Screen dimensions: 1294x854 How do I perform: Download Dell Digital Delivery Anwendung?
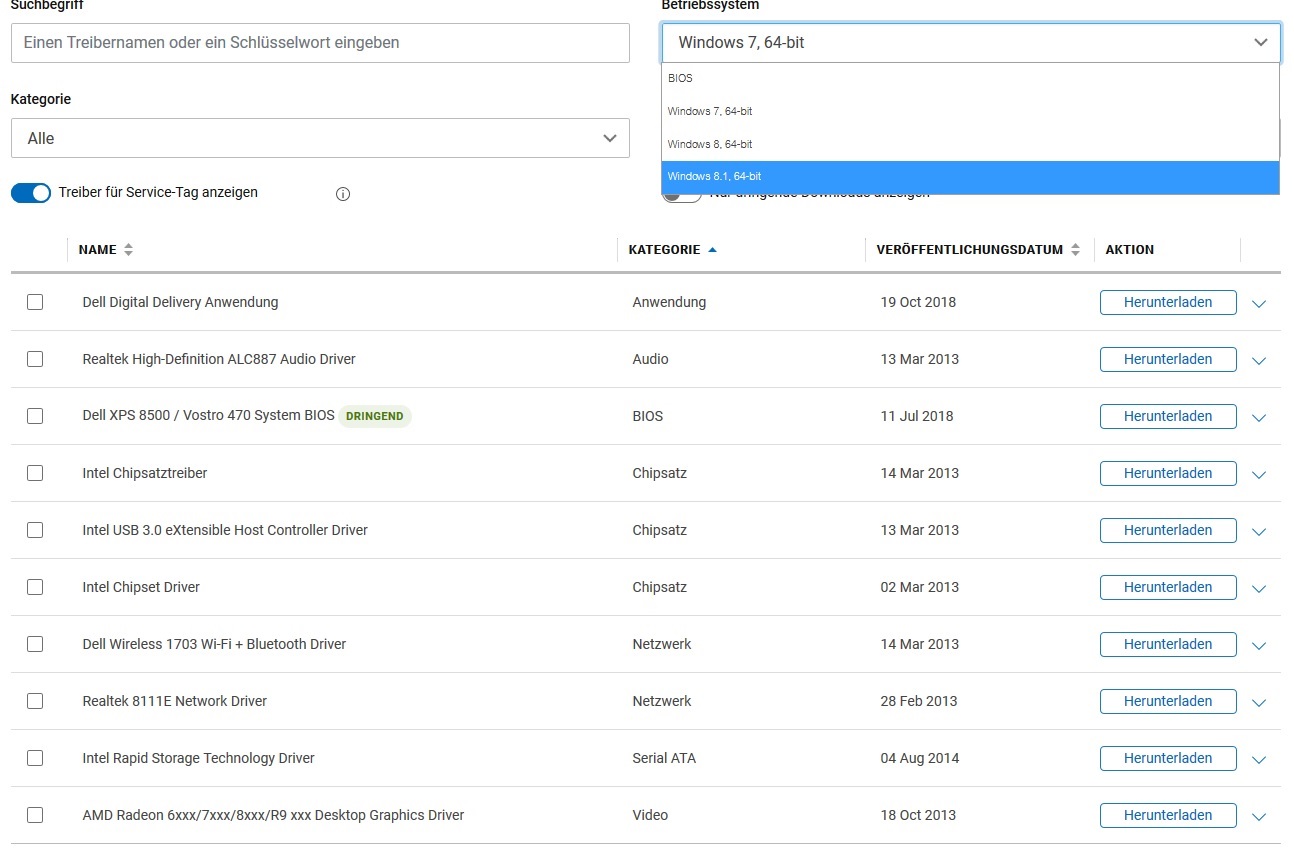click(x=1168, y=302)
